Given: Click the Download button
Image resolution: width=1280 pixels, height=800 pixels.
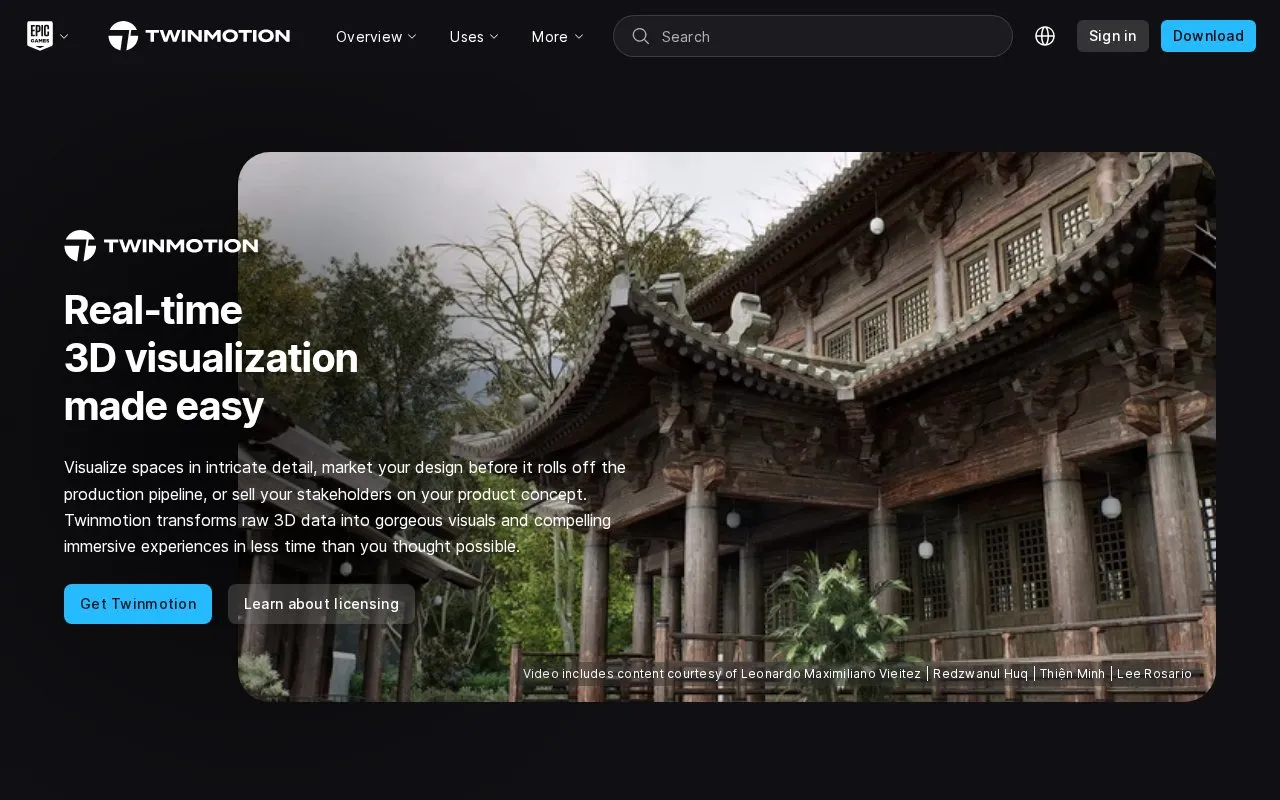Looking at the screenshot, I should tap(1208, 36).
